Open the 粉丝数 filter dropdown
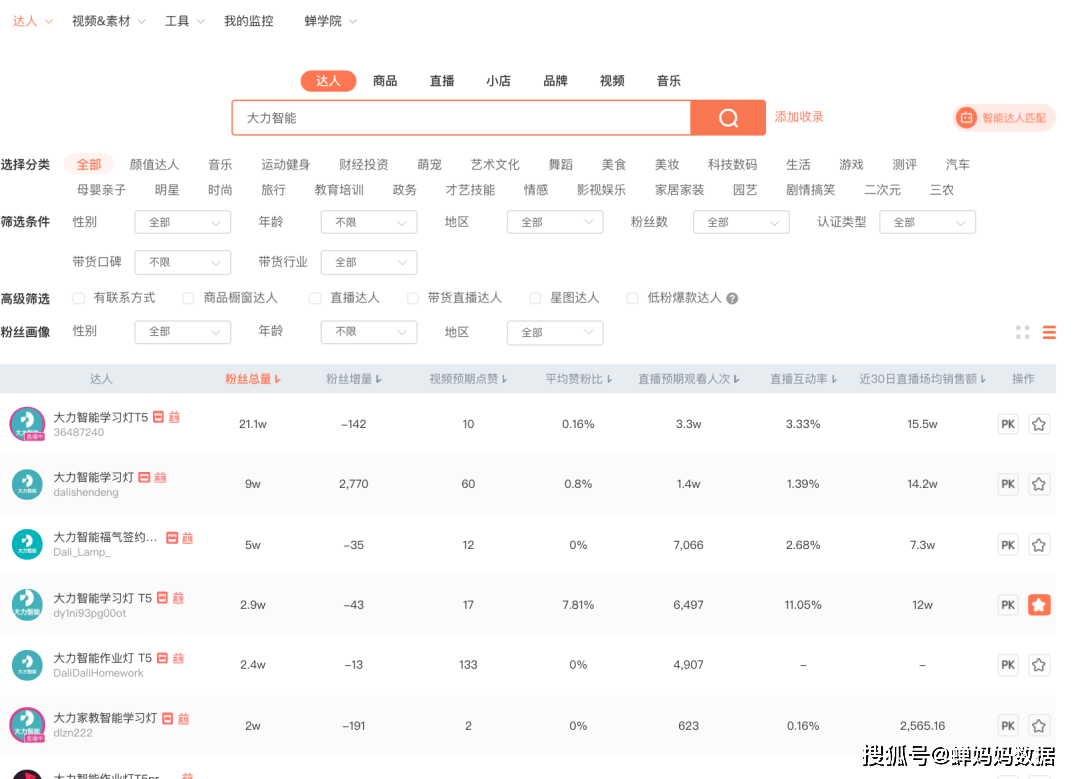The height and width of the screenshot is (779, 1080). [x=741, y=222]
